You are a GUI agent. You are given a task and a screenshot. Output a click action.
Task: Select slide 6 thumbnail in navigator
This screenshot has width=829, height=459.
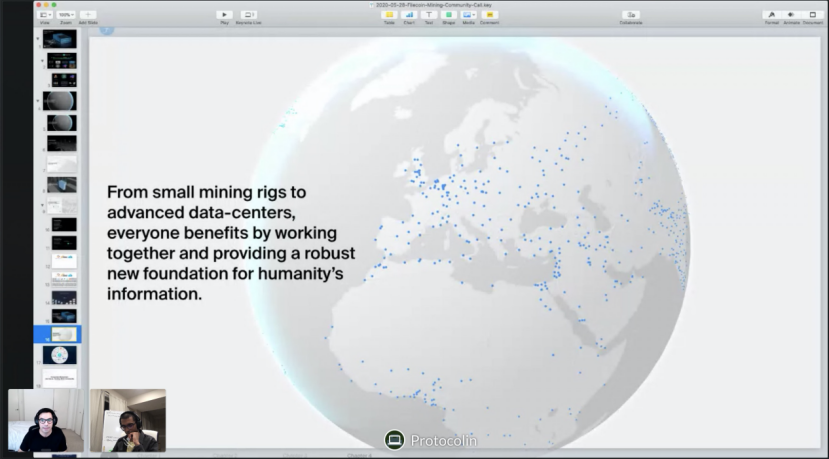click(x=62, y=143)
